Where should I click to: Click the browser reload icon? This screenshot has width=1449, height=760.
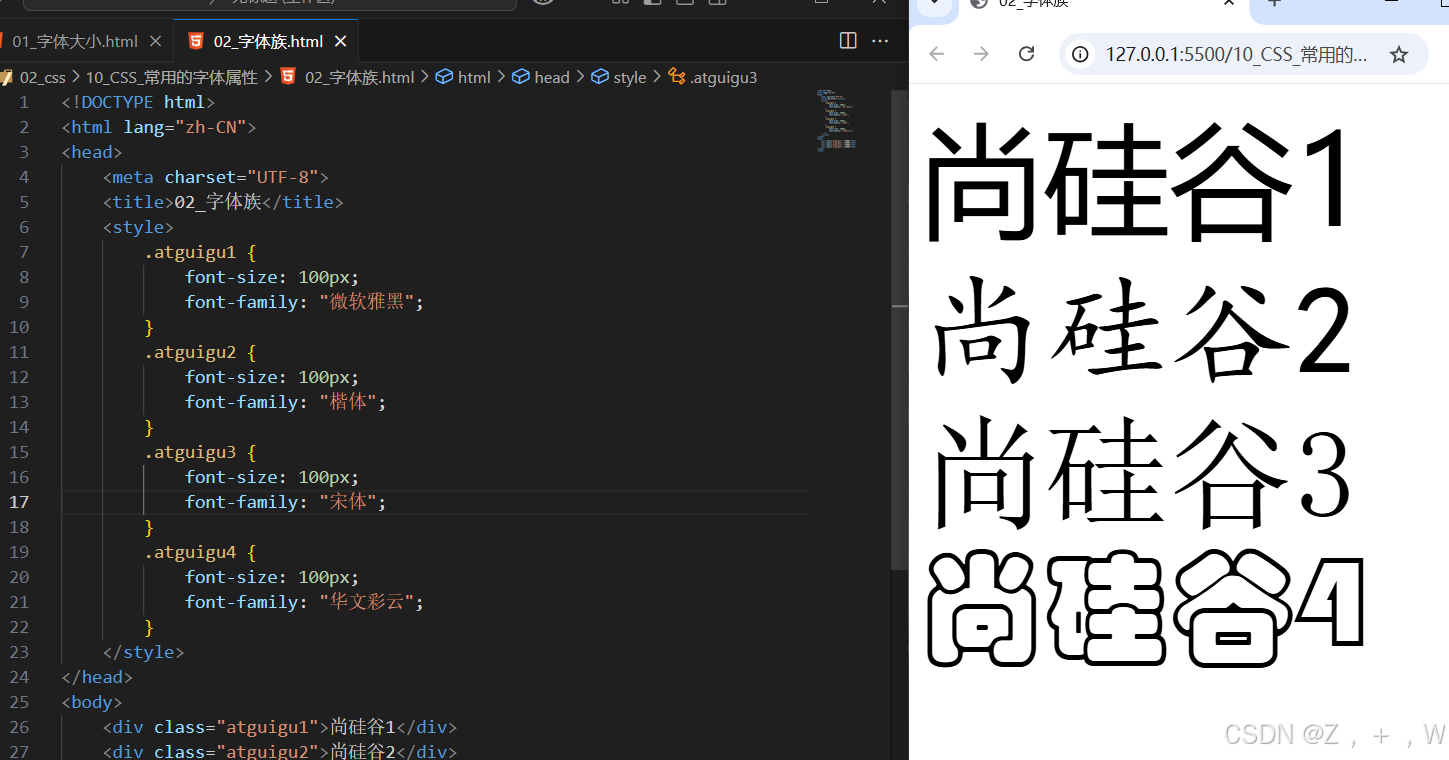[1026, 55]
